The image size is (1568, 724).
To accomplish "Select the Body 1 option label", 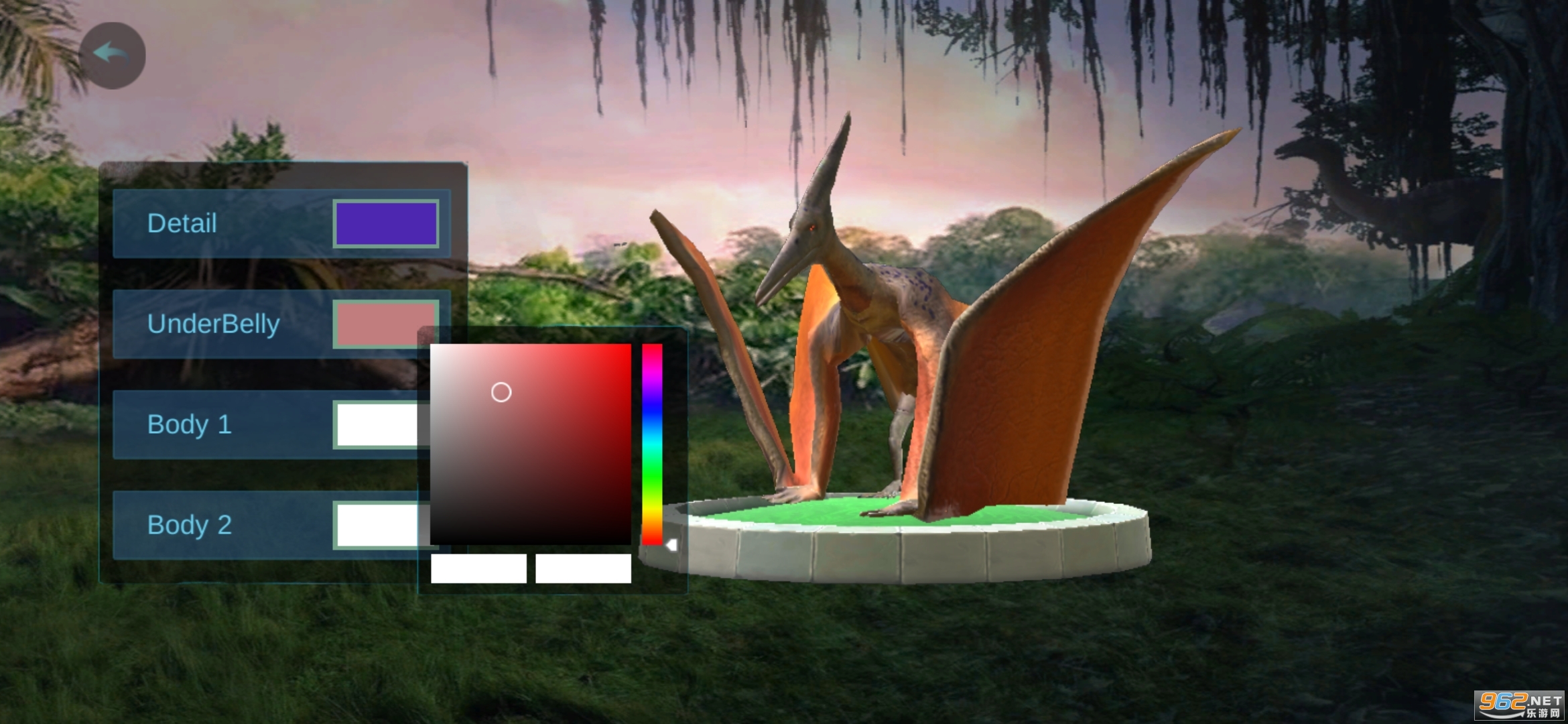I will point(189,424).
